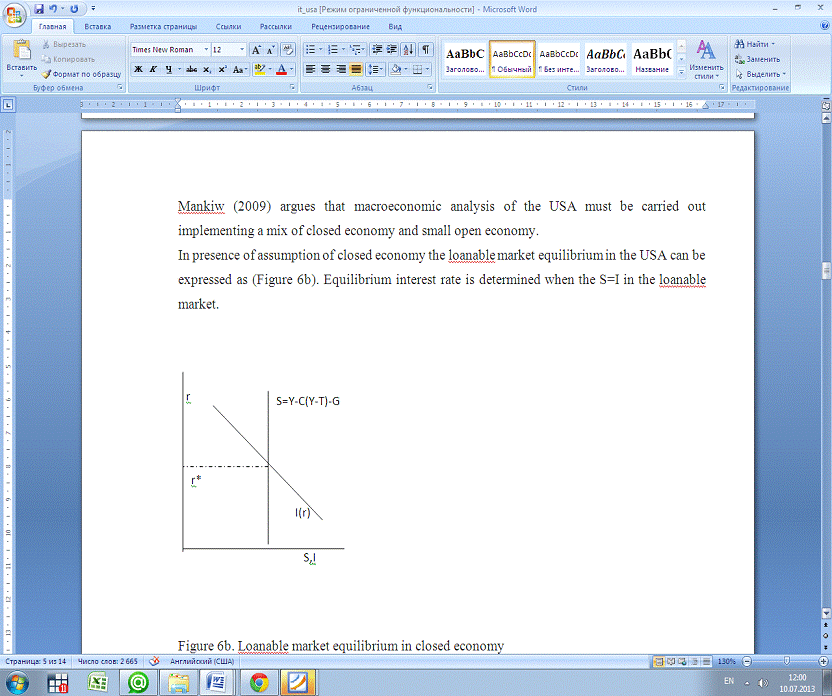Sort text with the А-Я sort icon
This screenshot has width=832, height=696.
pos(409,49)
